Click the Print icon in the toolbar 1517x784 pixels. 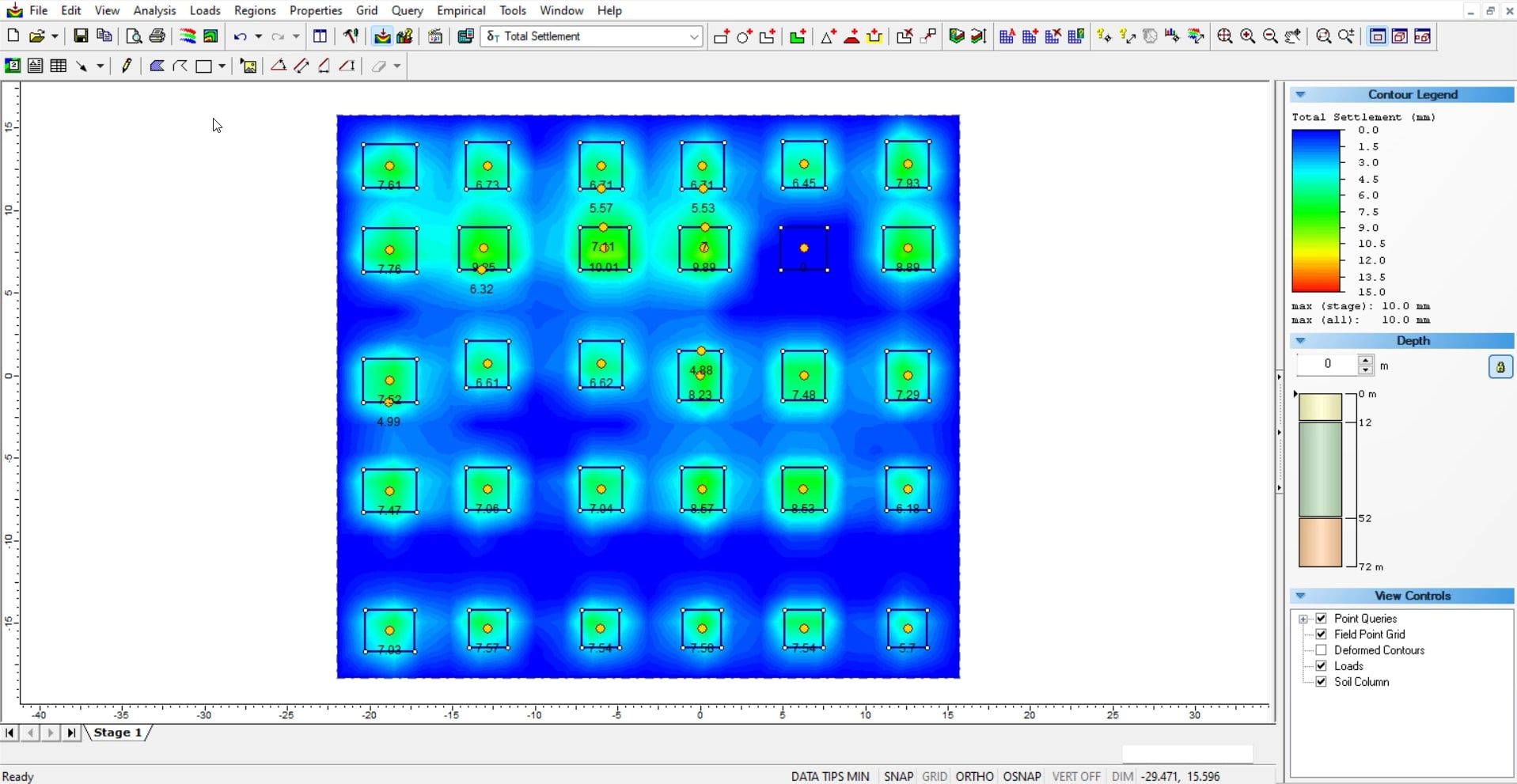tap(157, 36)
